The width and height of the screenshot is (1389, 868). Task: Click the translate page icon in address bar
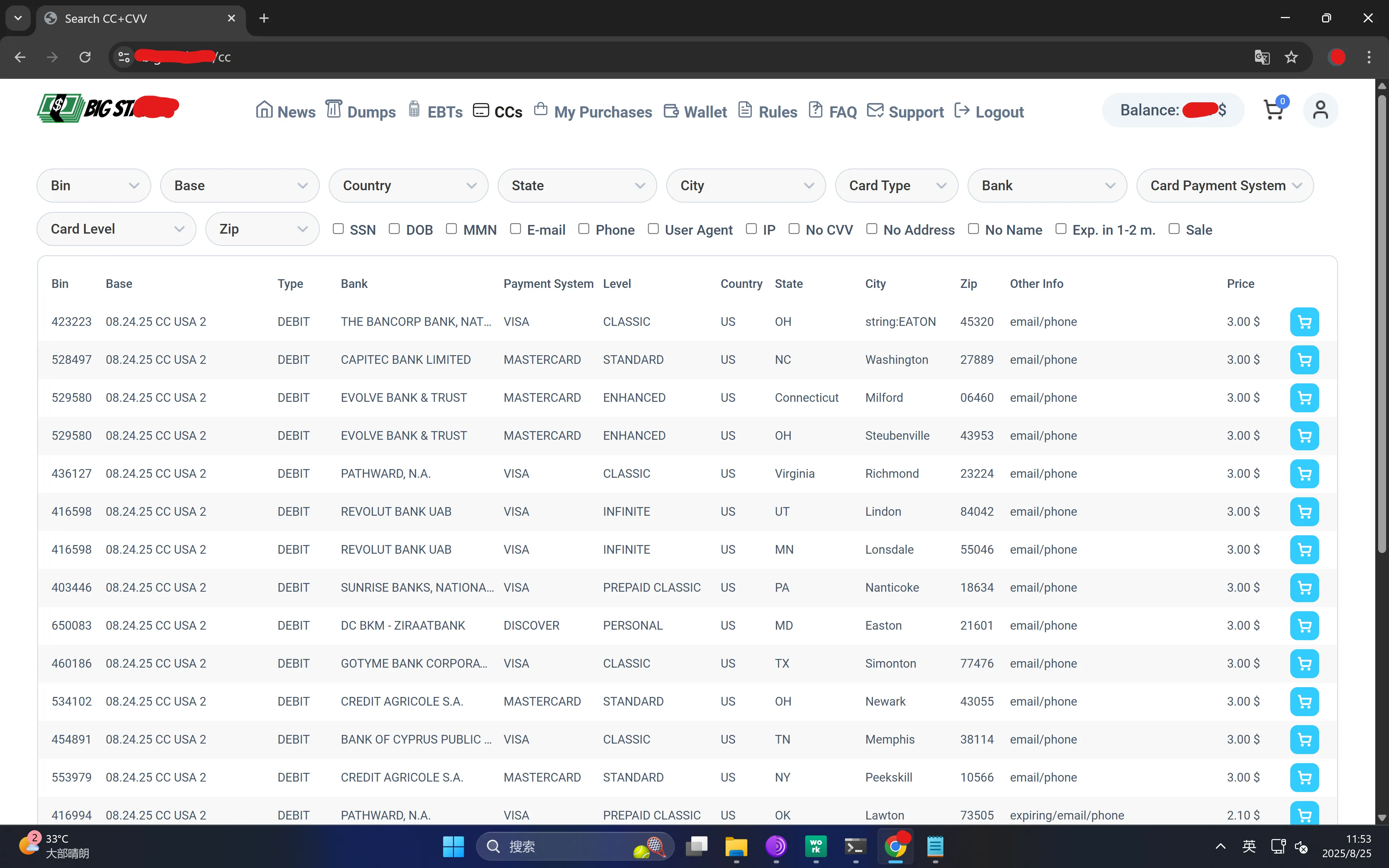(1262, 57)
